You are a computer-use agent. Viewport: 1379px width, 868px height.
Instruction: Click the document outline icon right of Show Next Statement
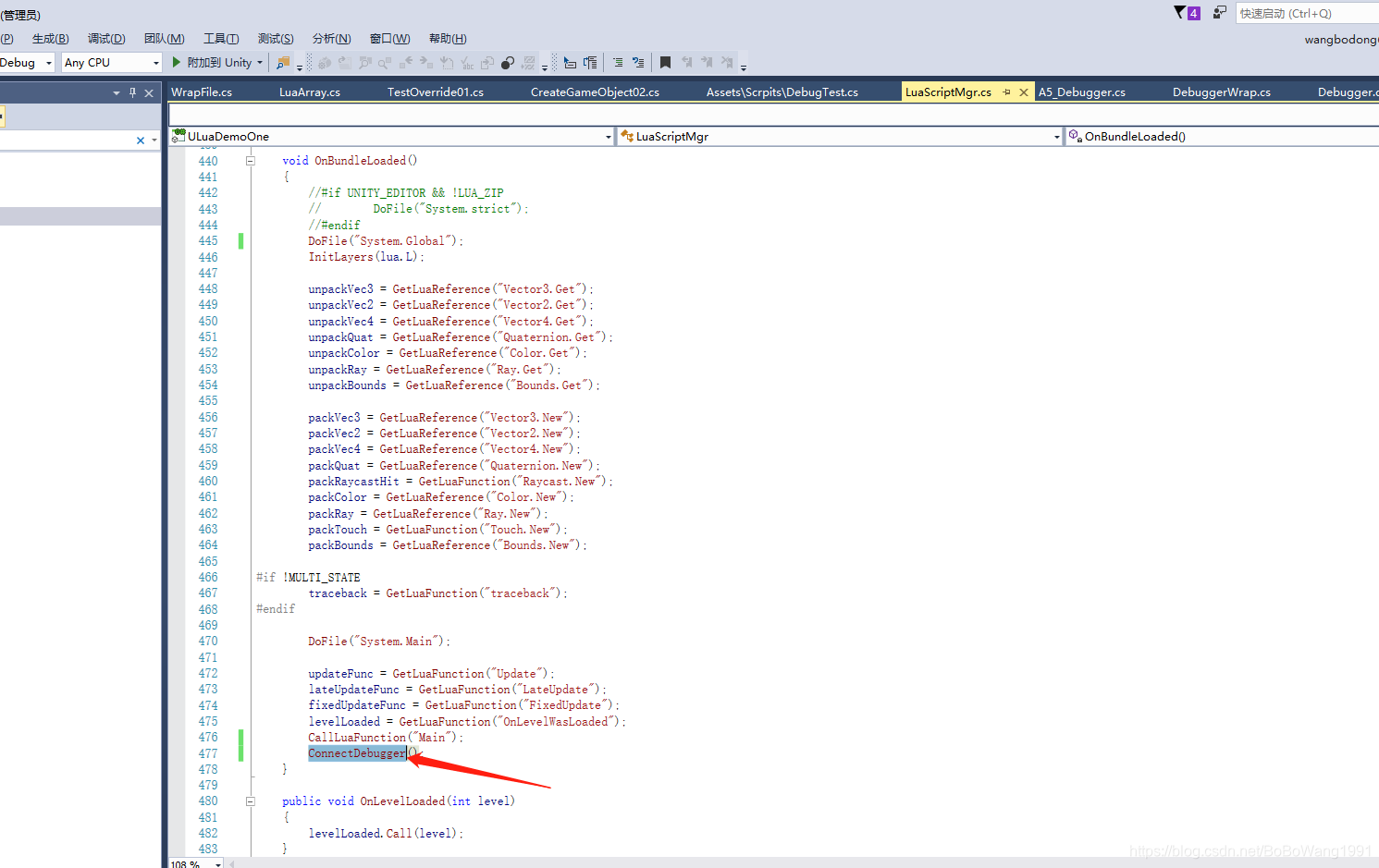pyautogui.click(x=590, y=62)
